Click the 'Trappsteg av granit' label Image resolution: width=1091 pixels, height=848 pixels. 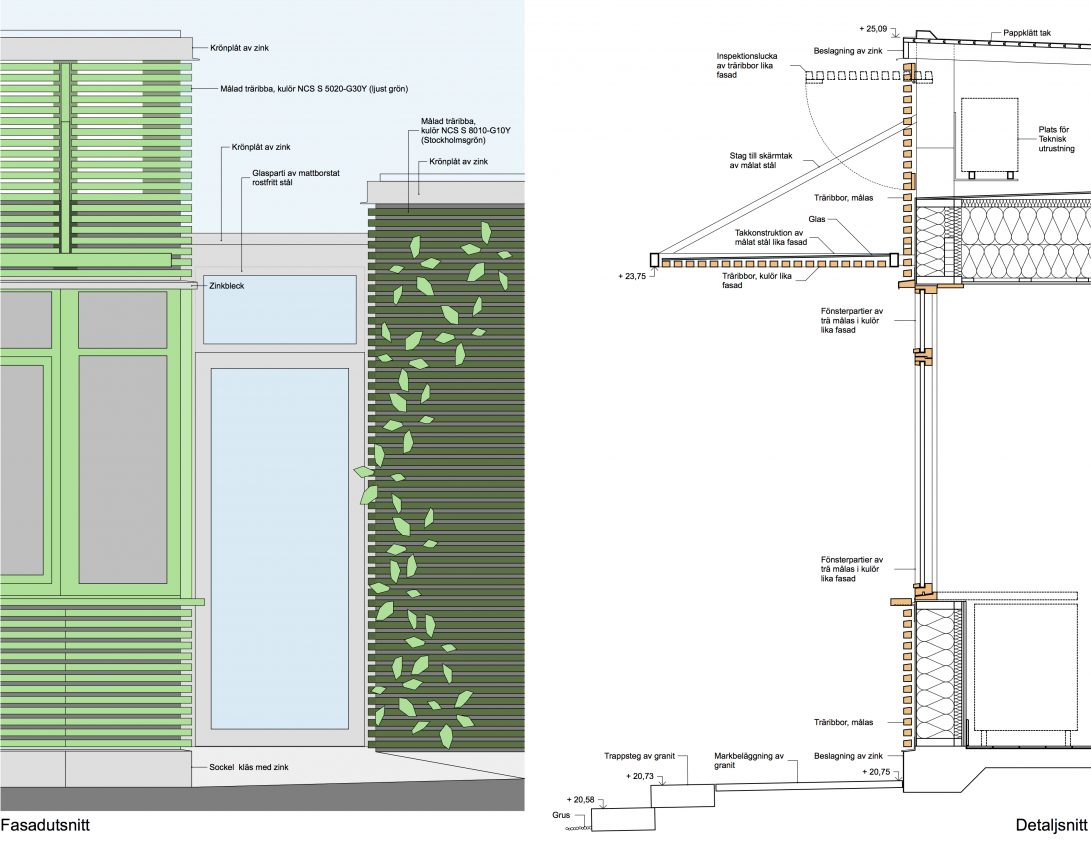639,756
